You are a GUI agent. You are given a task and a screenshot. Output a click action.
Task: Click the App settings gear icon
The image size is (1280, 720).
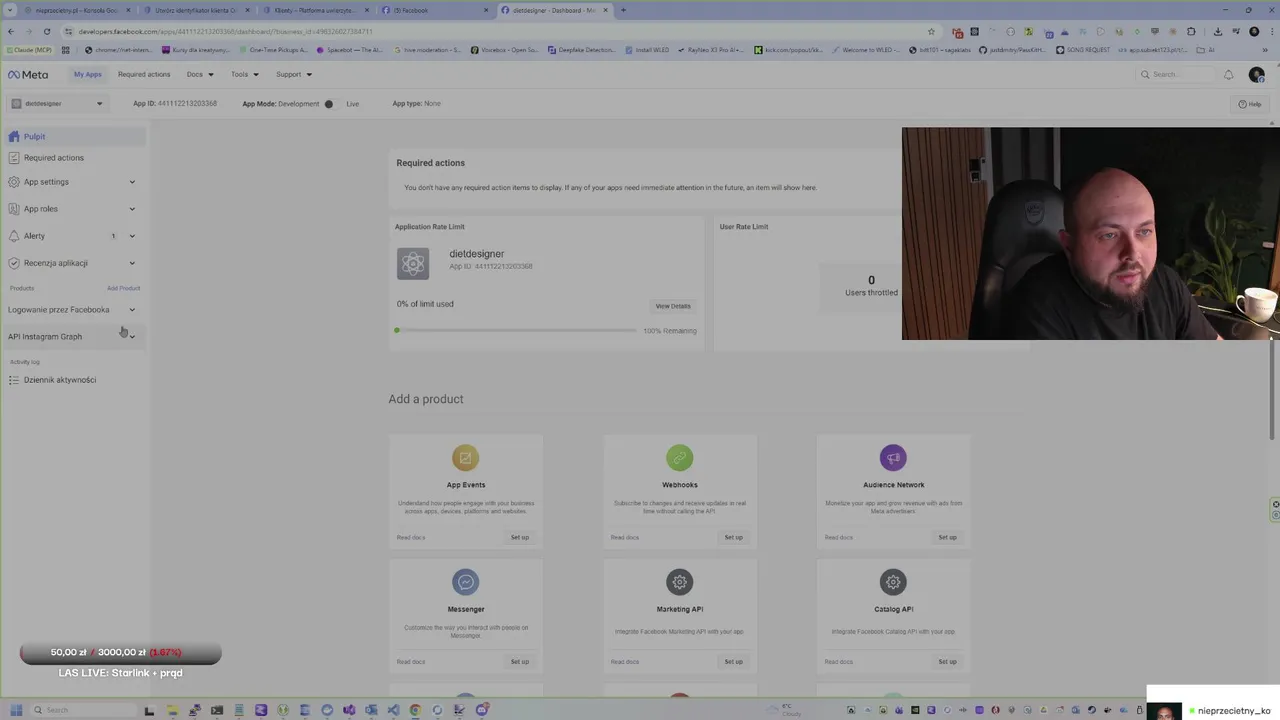click(14, 182)
